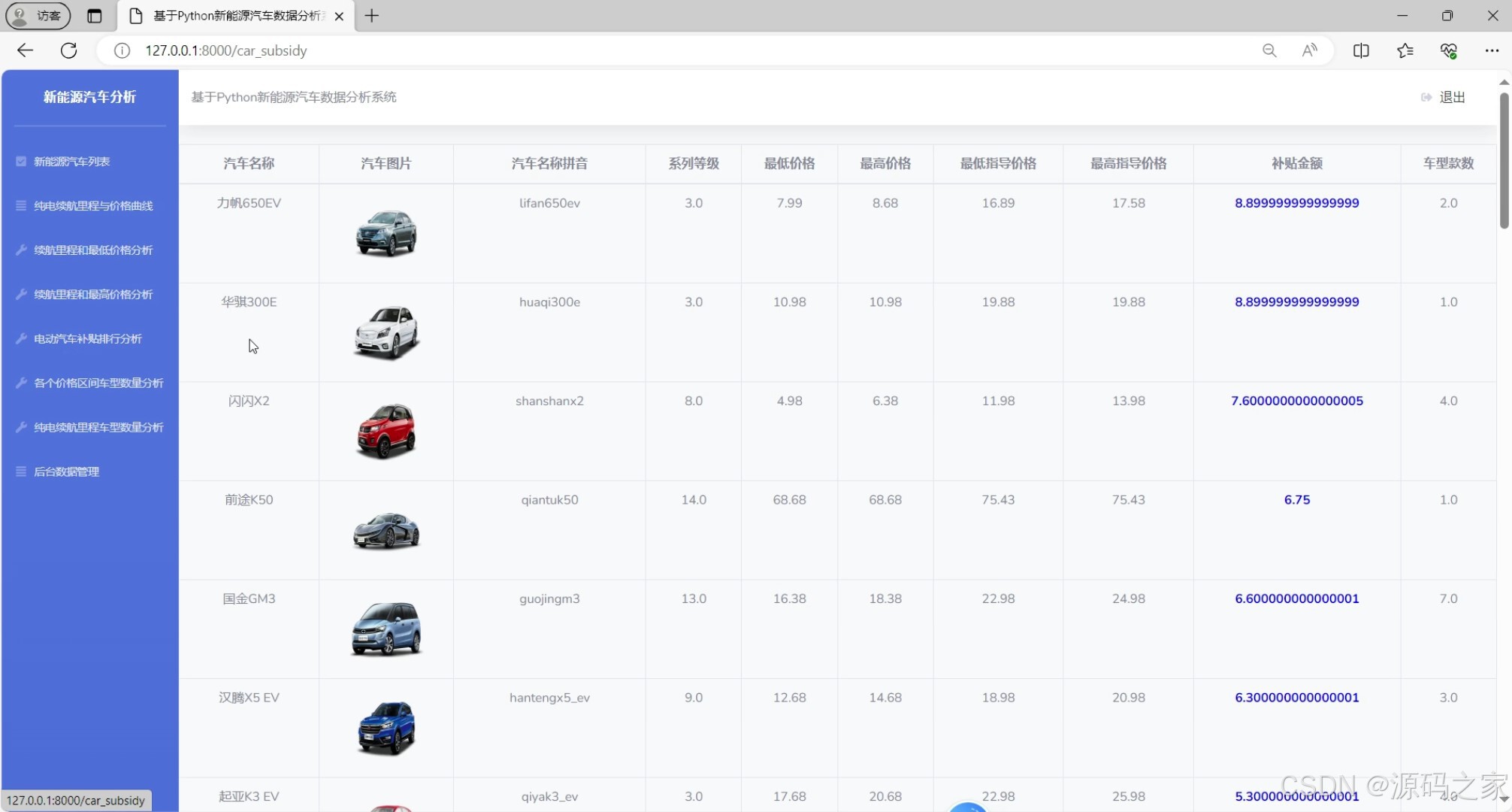1512x812 pixels.
Task: Open 纯电续航里程与价格曲线 menu item
Action: click(93, 206)
